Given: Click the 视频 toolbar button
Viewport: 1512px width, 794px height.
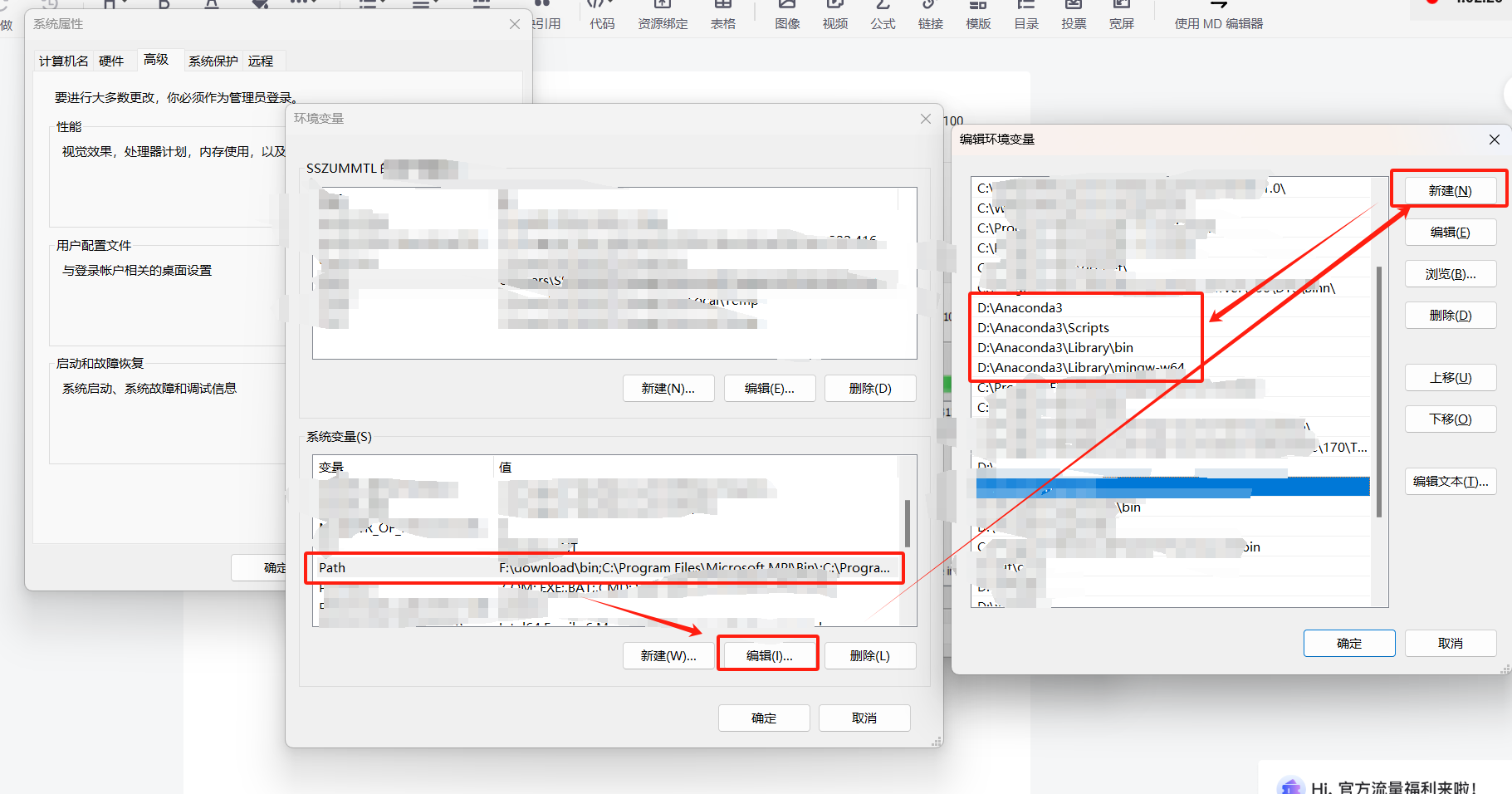Looking at the screenshot, I should pyautogui.click(x=835, y=15).
